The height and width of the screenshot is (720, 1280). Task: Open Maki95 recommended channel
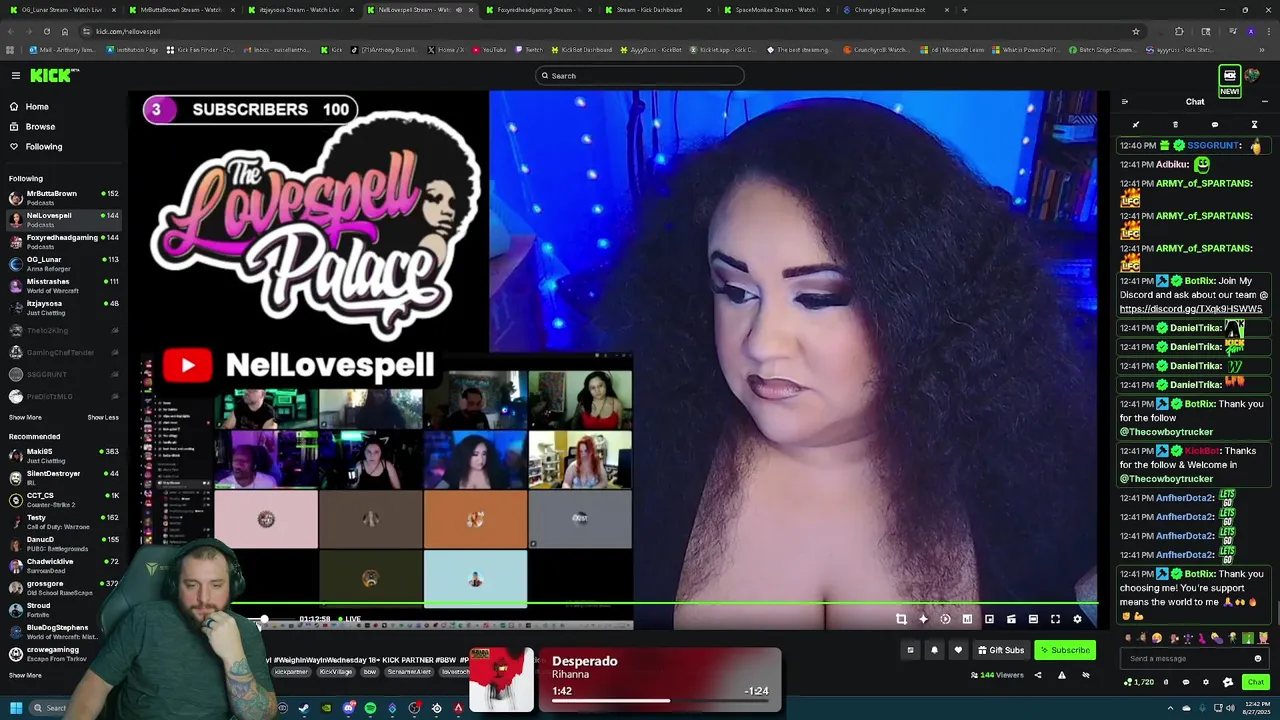63,455
